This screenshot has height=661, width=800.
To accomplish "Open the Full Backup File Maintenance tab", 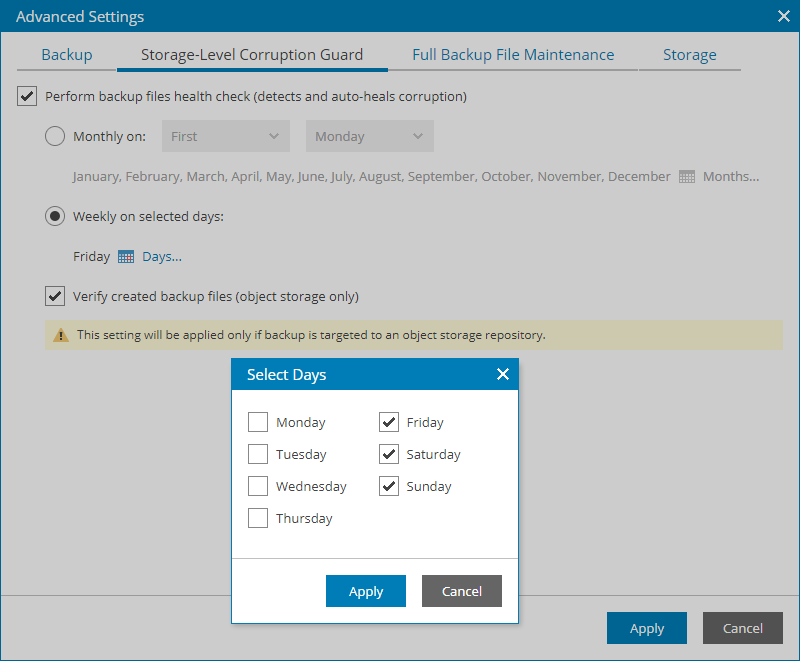I will coord(513,55).
